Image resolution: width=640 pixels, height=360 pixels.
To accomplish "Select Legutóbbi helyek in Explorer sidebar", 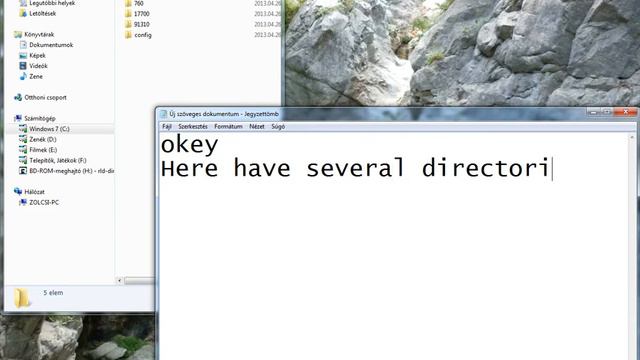I will [x=52, y=3].
